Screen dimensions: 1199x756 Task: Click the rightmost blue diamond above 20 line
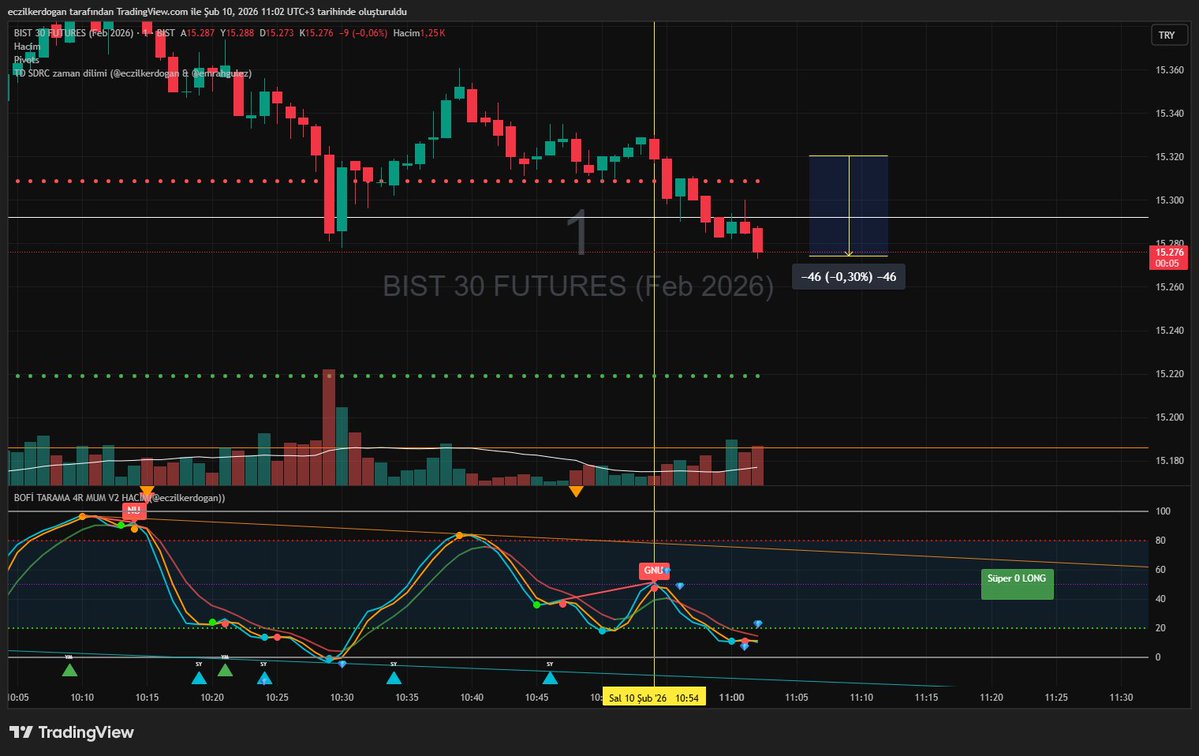pyautogui.click(x=758, y=624)
